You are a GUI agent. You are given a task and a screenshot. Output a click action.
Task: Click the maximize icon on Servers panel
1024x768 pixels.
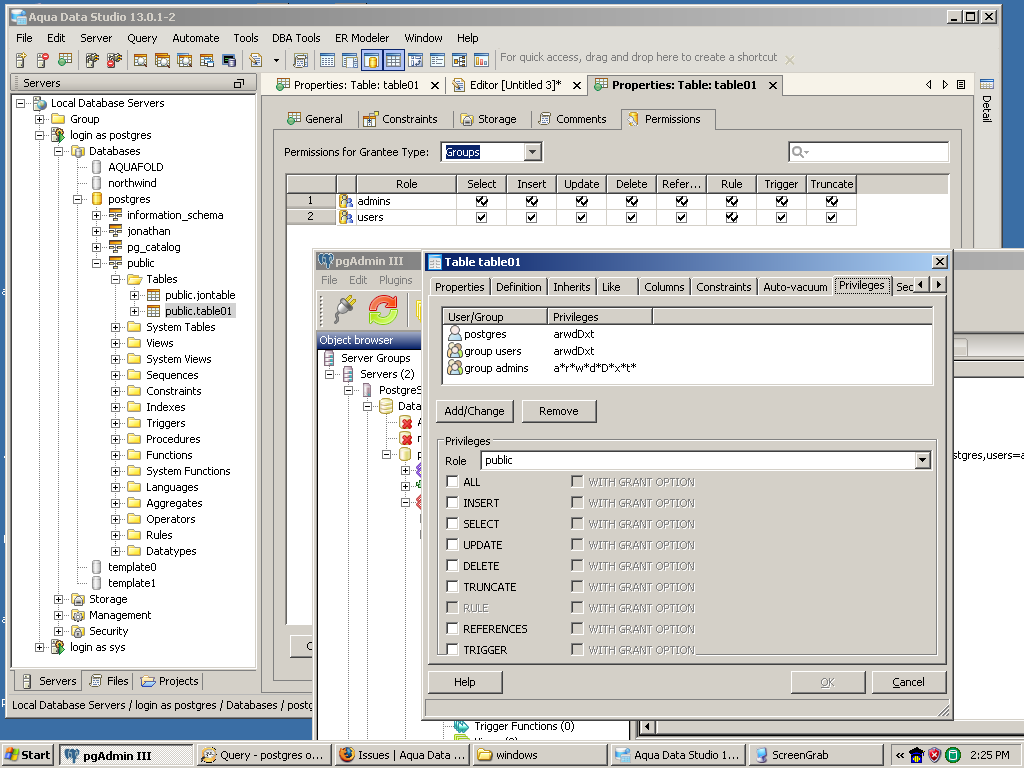pyautogui.click(x=239, y=84)
